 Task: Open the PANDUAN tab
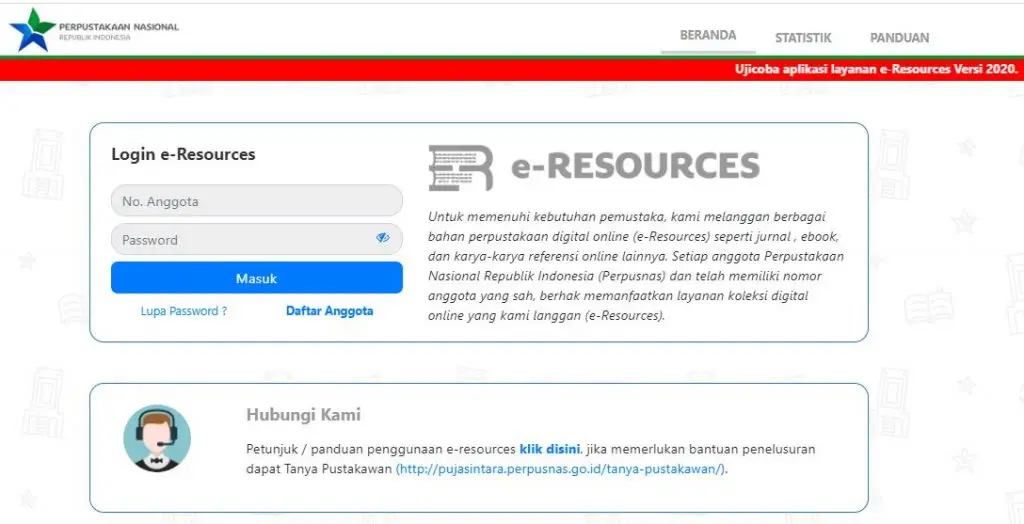point(899,38)
